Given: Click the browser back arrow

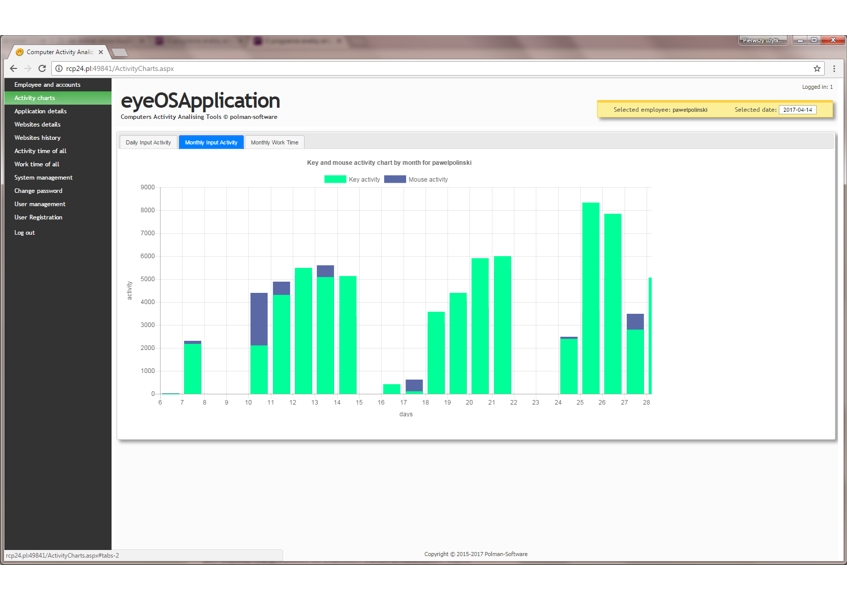Looking at the screenshot, I should 13,69.
